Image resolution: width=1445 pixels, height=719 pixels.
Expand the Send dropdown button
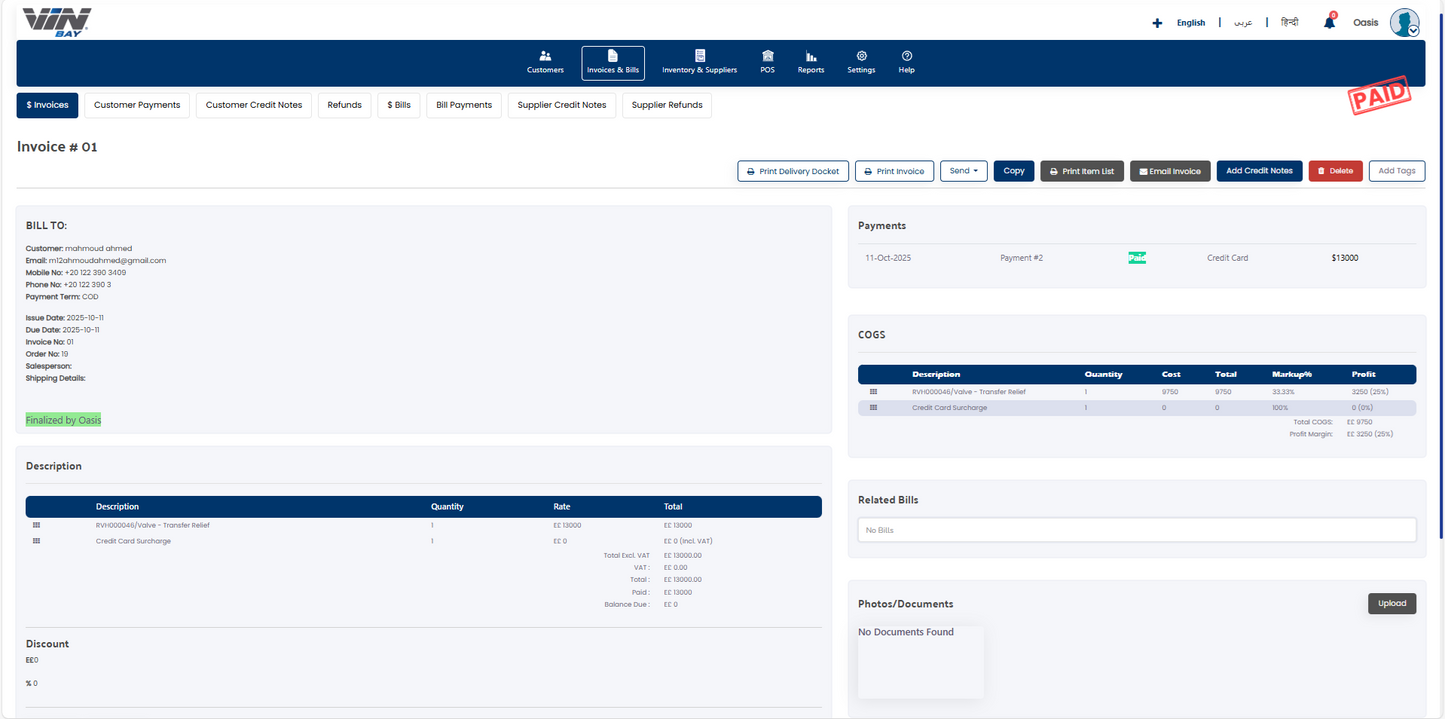pyautogui.click(x=963, y=171)
